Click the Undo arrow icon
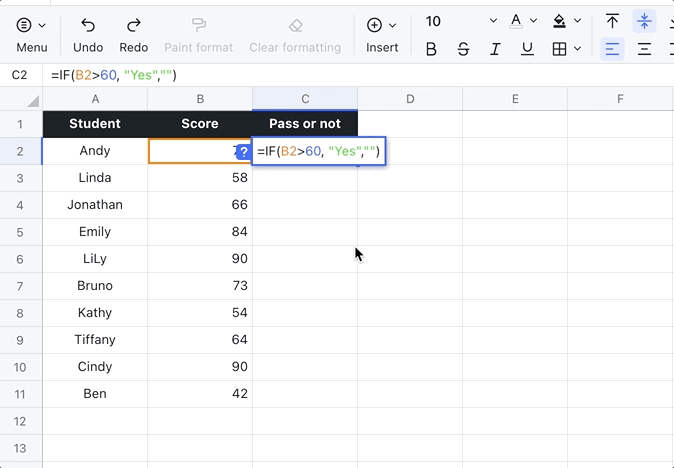Viewport: 674px width, 468px height. (88, 25)
